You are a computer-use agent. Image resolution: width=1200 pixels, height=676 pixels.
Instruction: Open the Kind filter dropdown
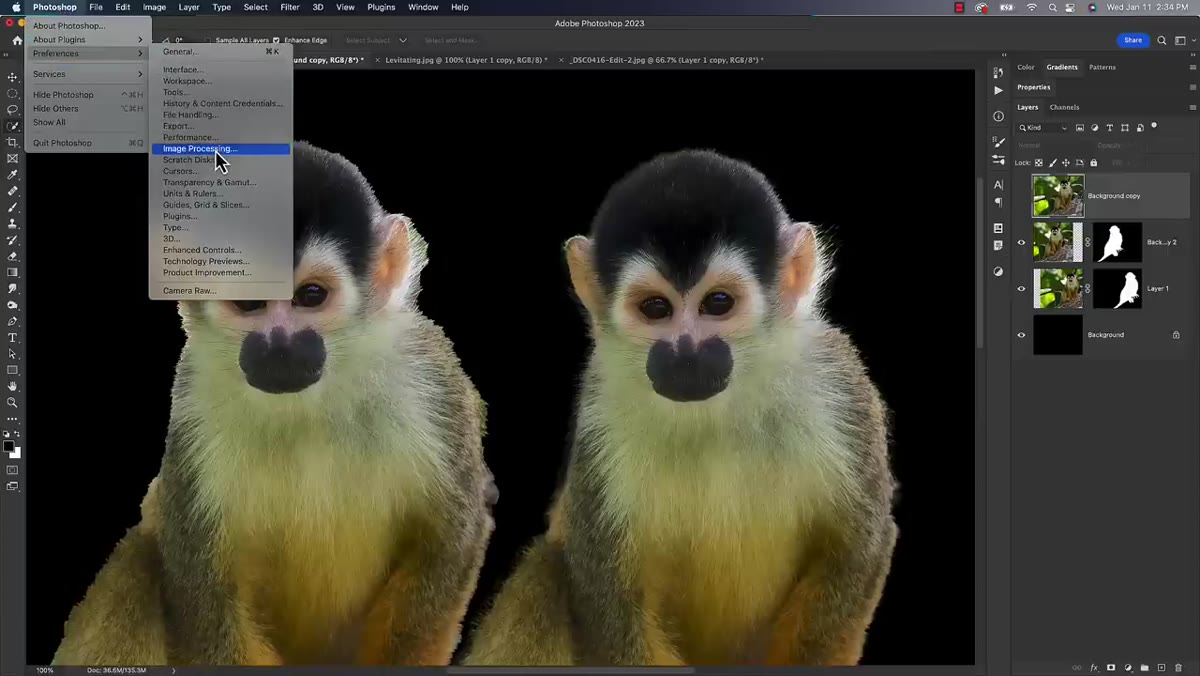(x=1043, y=128)
